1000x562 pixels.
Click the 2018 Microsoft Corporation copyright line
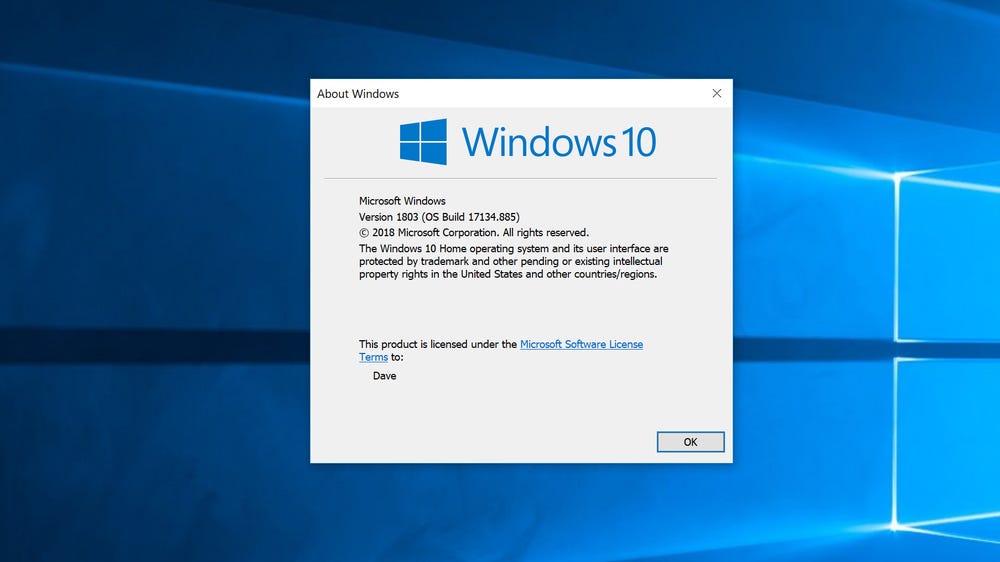click(x=474, y=233)
